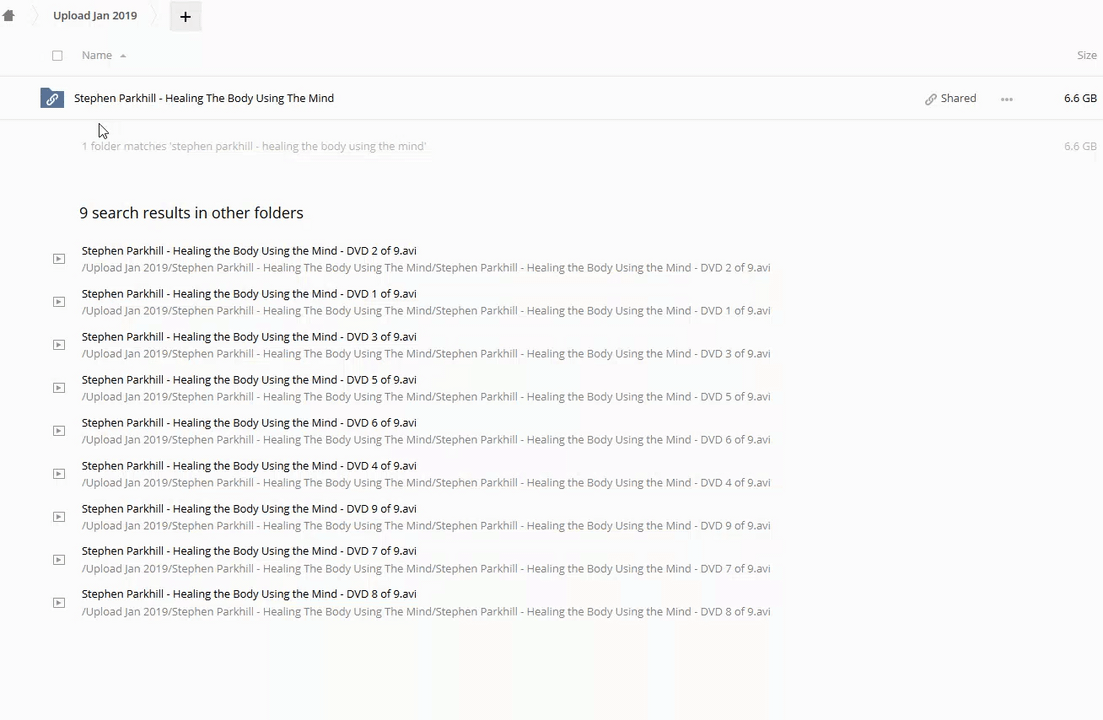Click video icon for DVD 1 of 9
The width and height of the screenshot is (1103, 720).
[59, 302]
